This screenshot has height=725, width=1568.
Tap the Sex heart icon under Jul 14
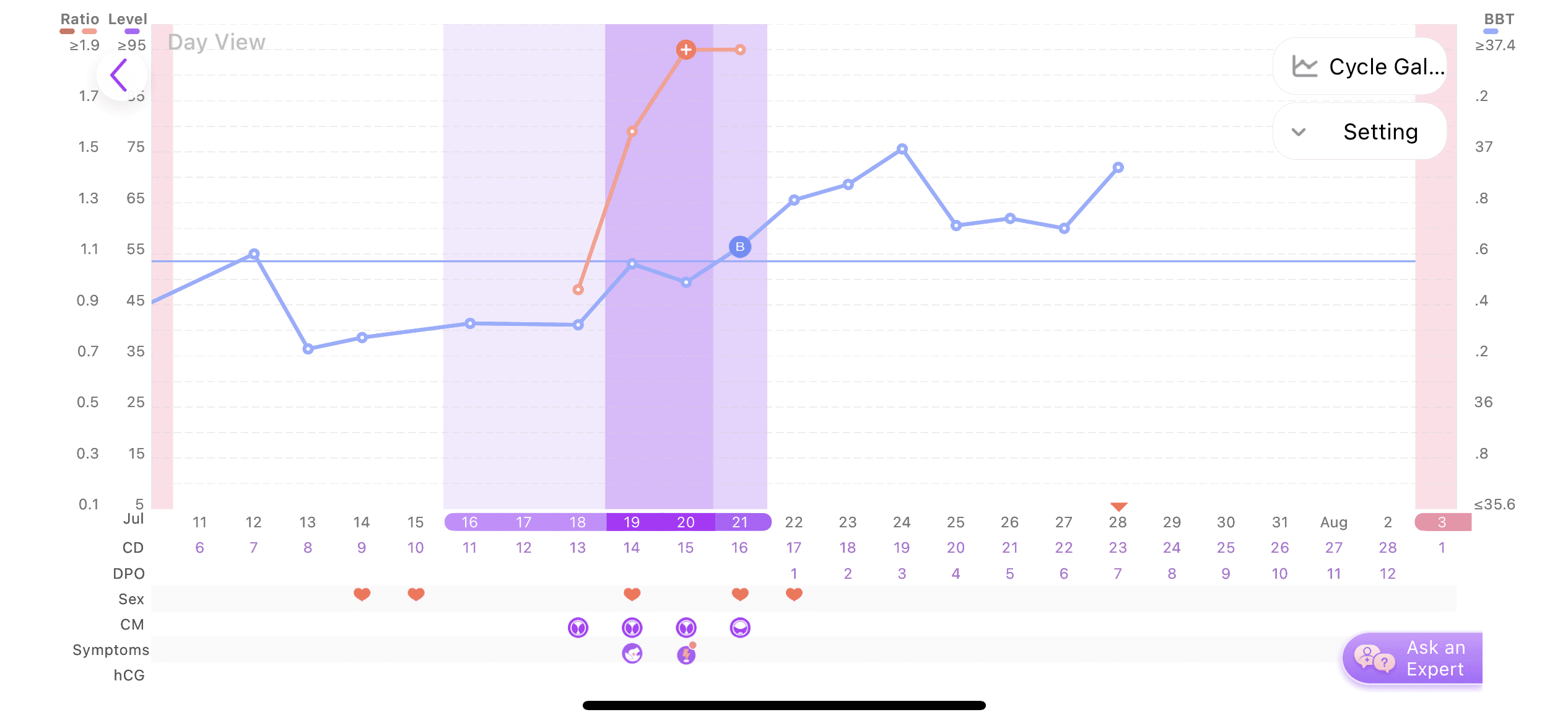[x=362, y=595]
